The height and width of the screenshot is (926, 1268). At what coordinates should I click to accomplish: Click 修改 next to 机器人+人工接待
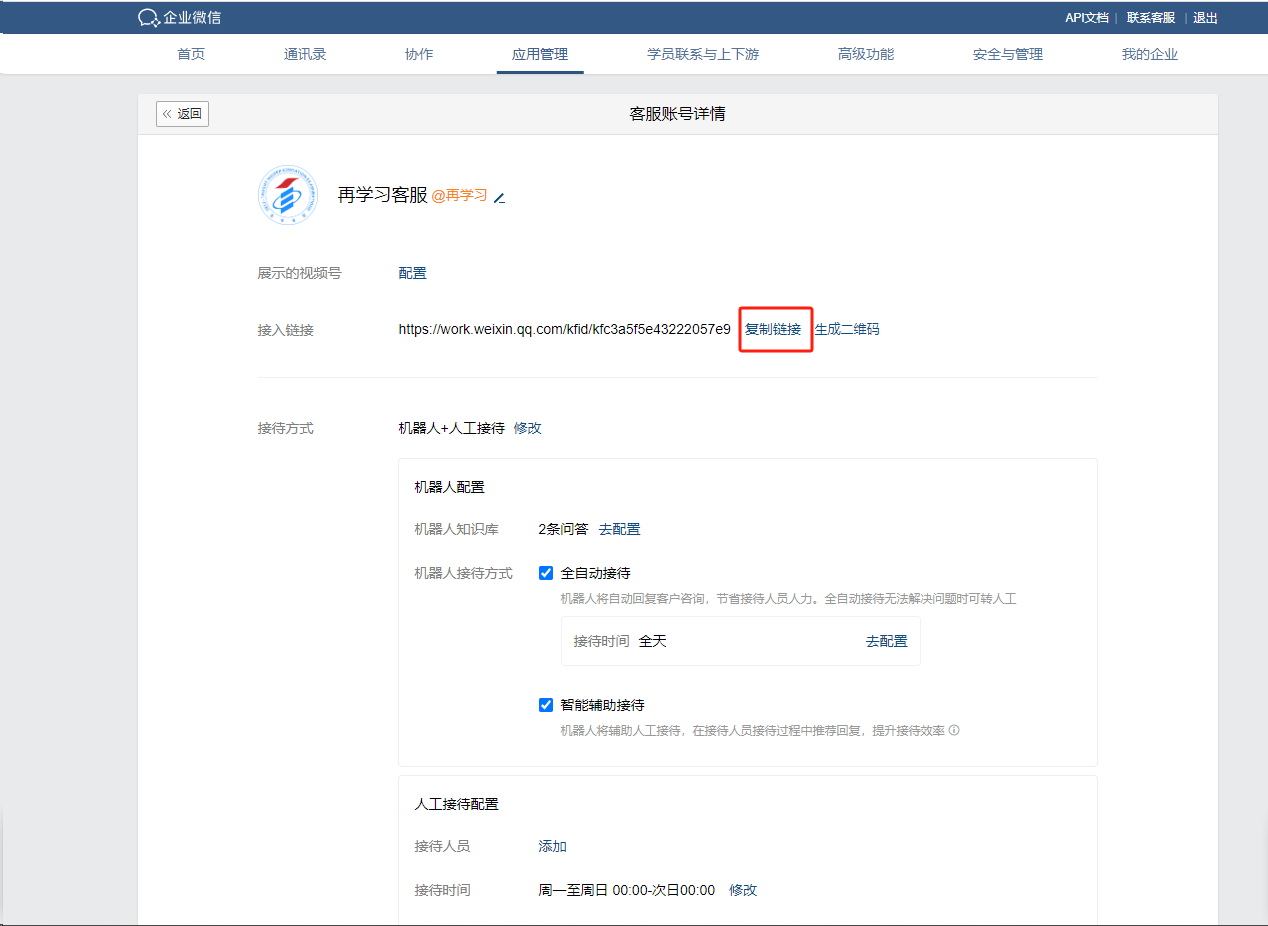click(x=528, y=428)
